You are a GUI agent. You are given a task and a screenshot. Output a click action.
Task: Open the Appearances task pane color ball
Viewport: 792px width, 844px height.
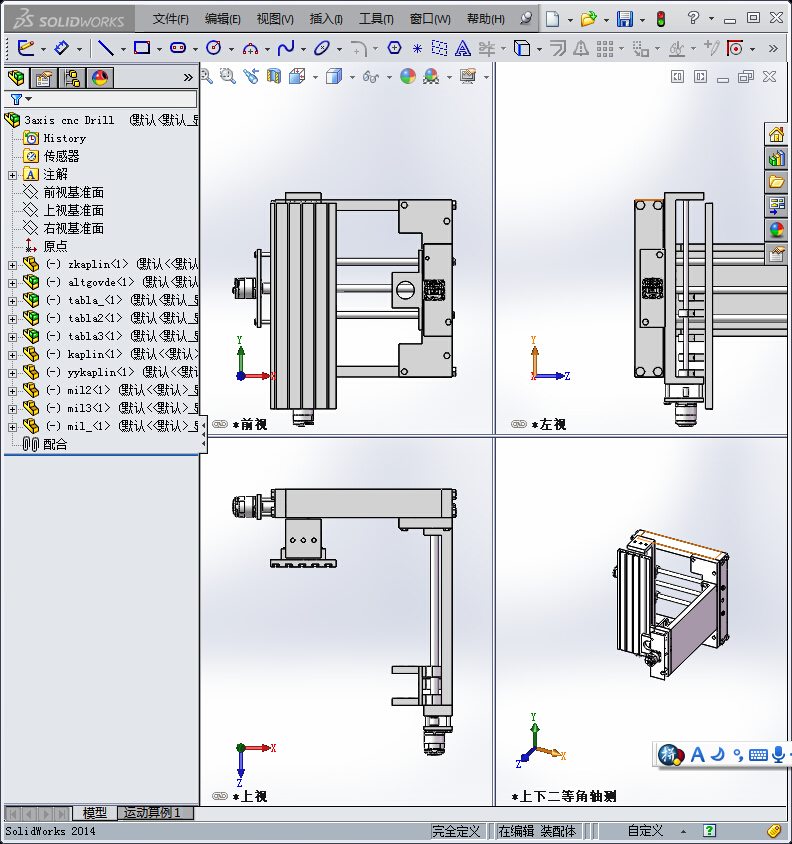tap(776, 230)
